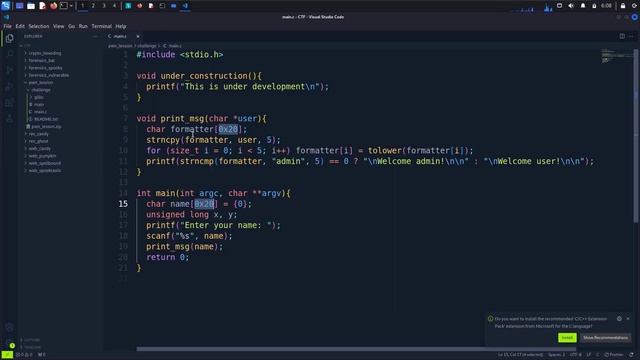
Task: Expand the web_candy folder
Action: (x=40, y=149)
